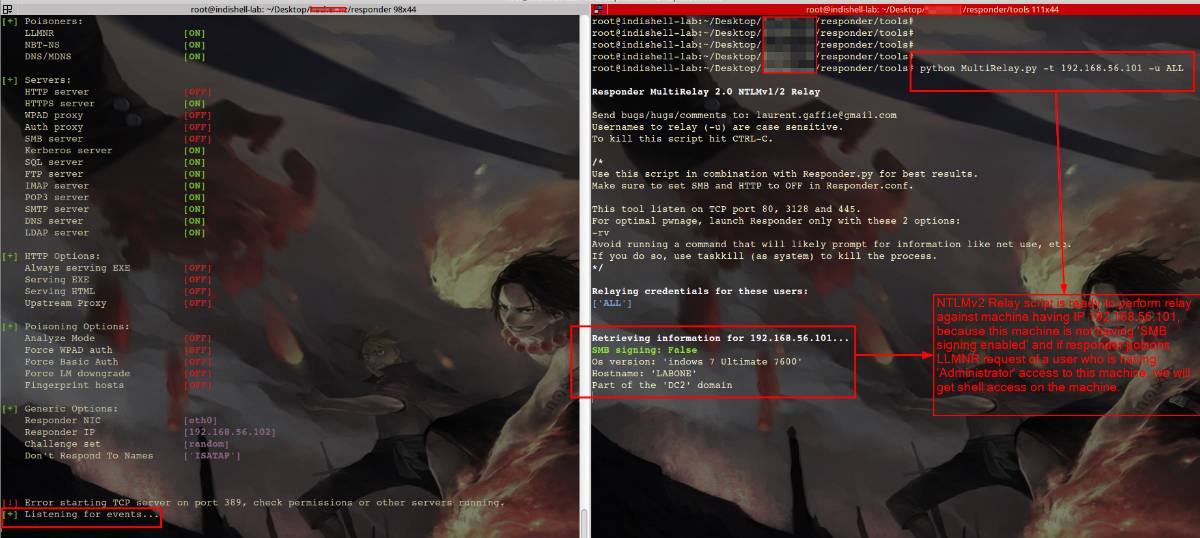Click the [192.168.56.102] Responder IP value
The height and width of the screenshot is (538, 1200).
pyautogui.click(x=229, y=432)
